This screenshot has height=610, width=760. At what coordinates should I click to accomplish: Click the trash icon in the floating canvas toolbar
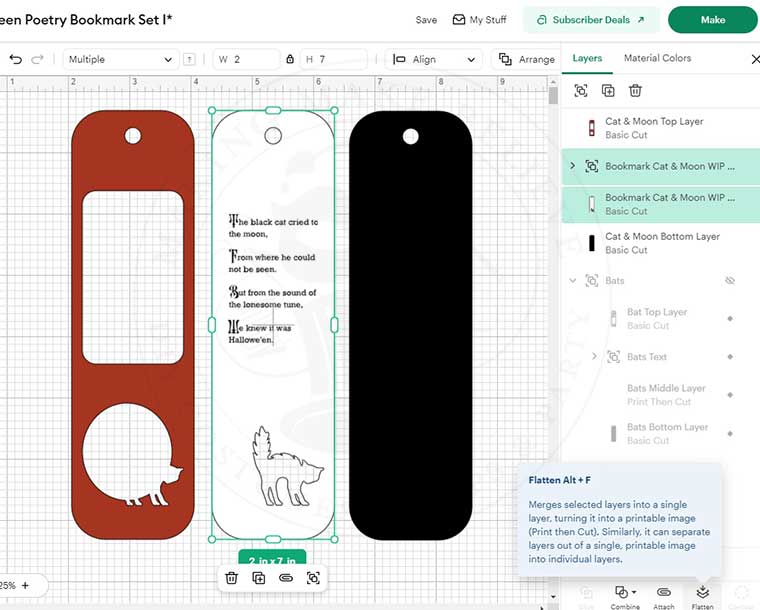click(232, 578)
